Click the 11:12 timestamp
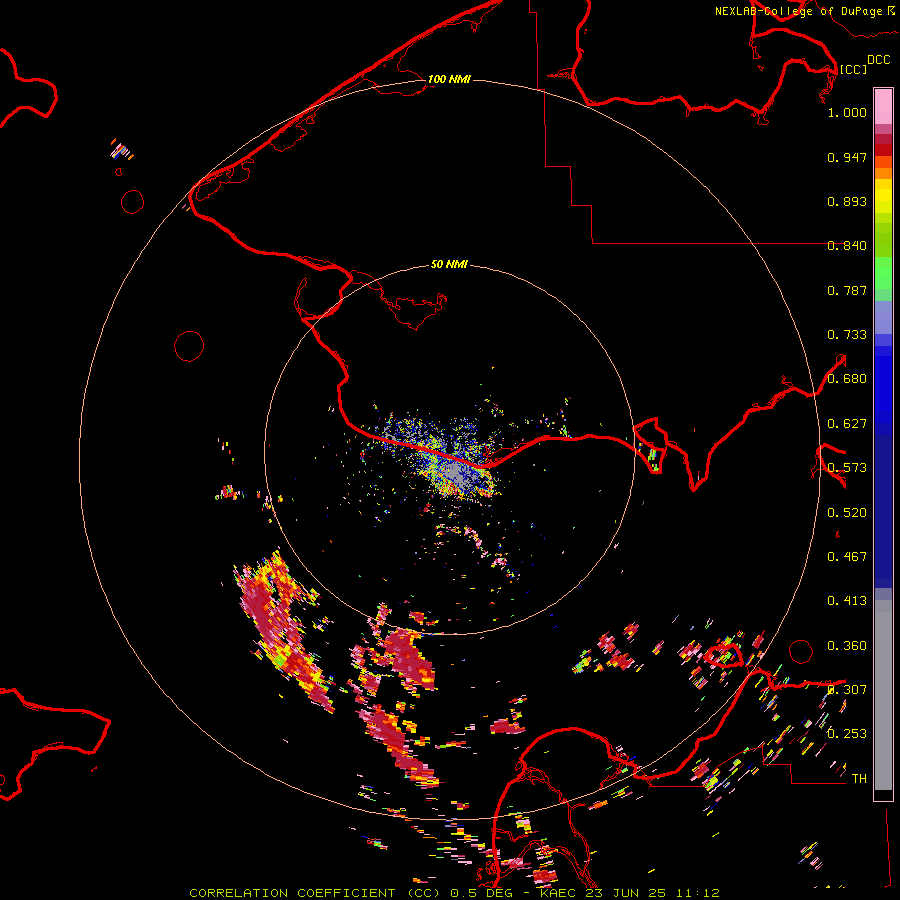900x900 pixels. point(698,893)
